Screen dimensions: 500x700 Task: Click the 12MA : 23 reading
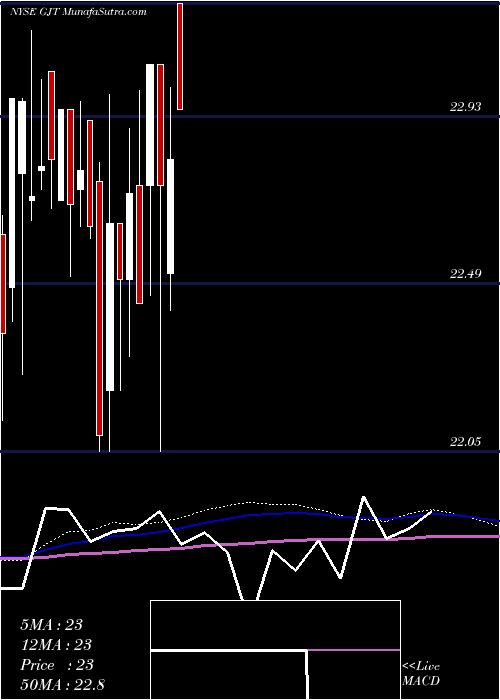coord(56,645)
